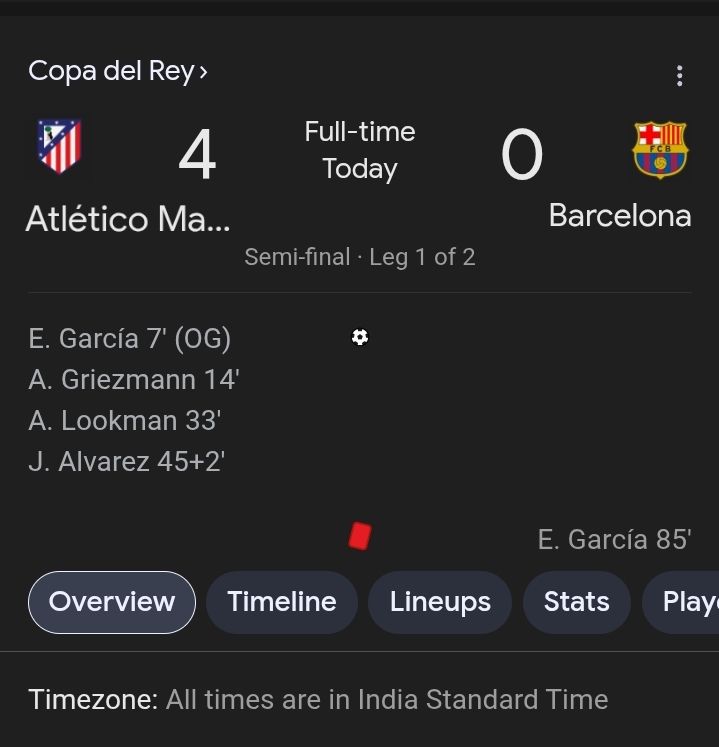Open the three-dot more options menu
The height and width of the screenshot is (747, 719).
pyautogui.click(x=680, y=76)
